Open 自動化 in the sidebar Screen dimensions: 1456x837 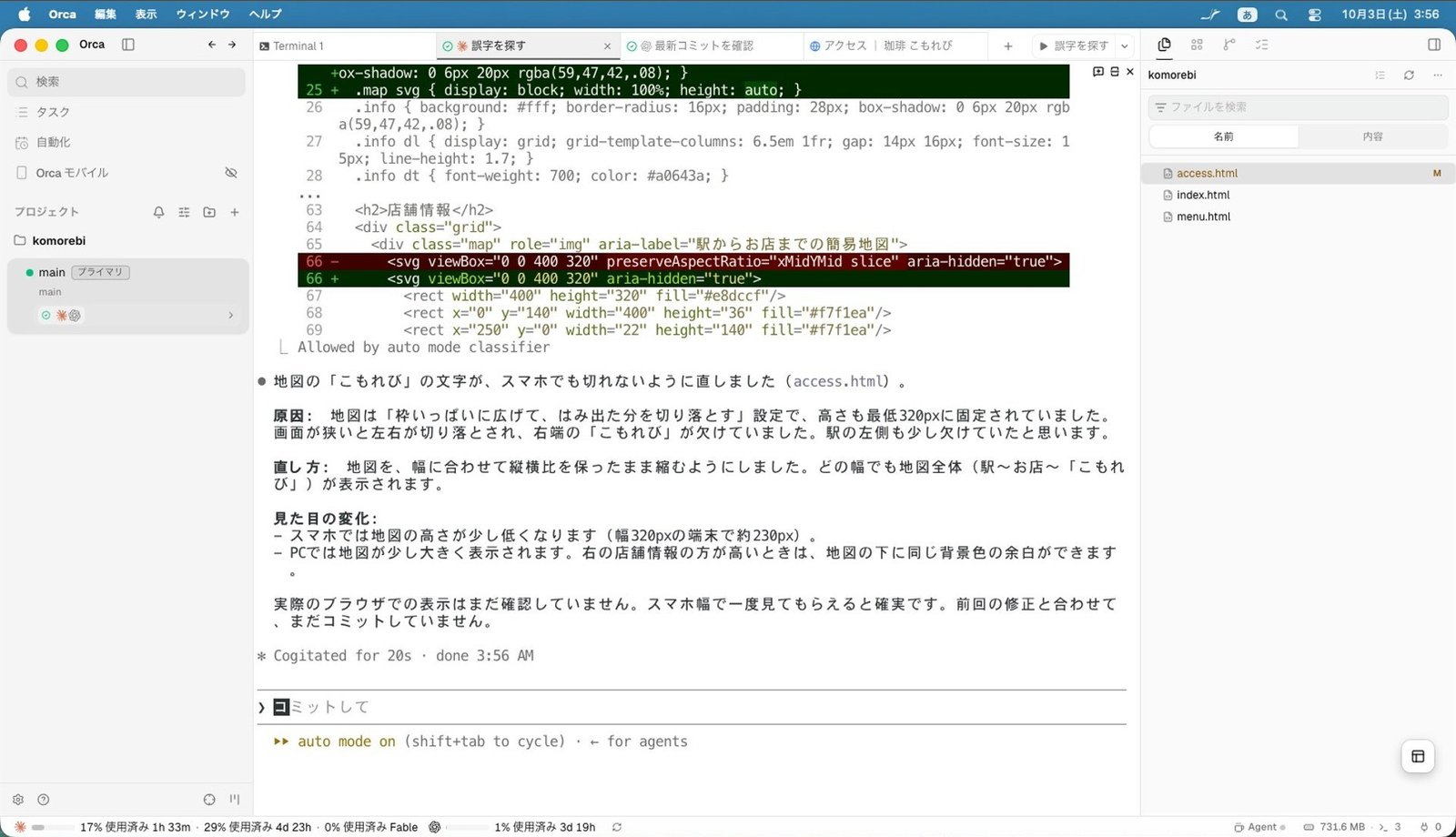(x=126, y=143)
